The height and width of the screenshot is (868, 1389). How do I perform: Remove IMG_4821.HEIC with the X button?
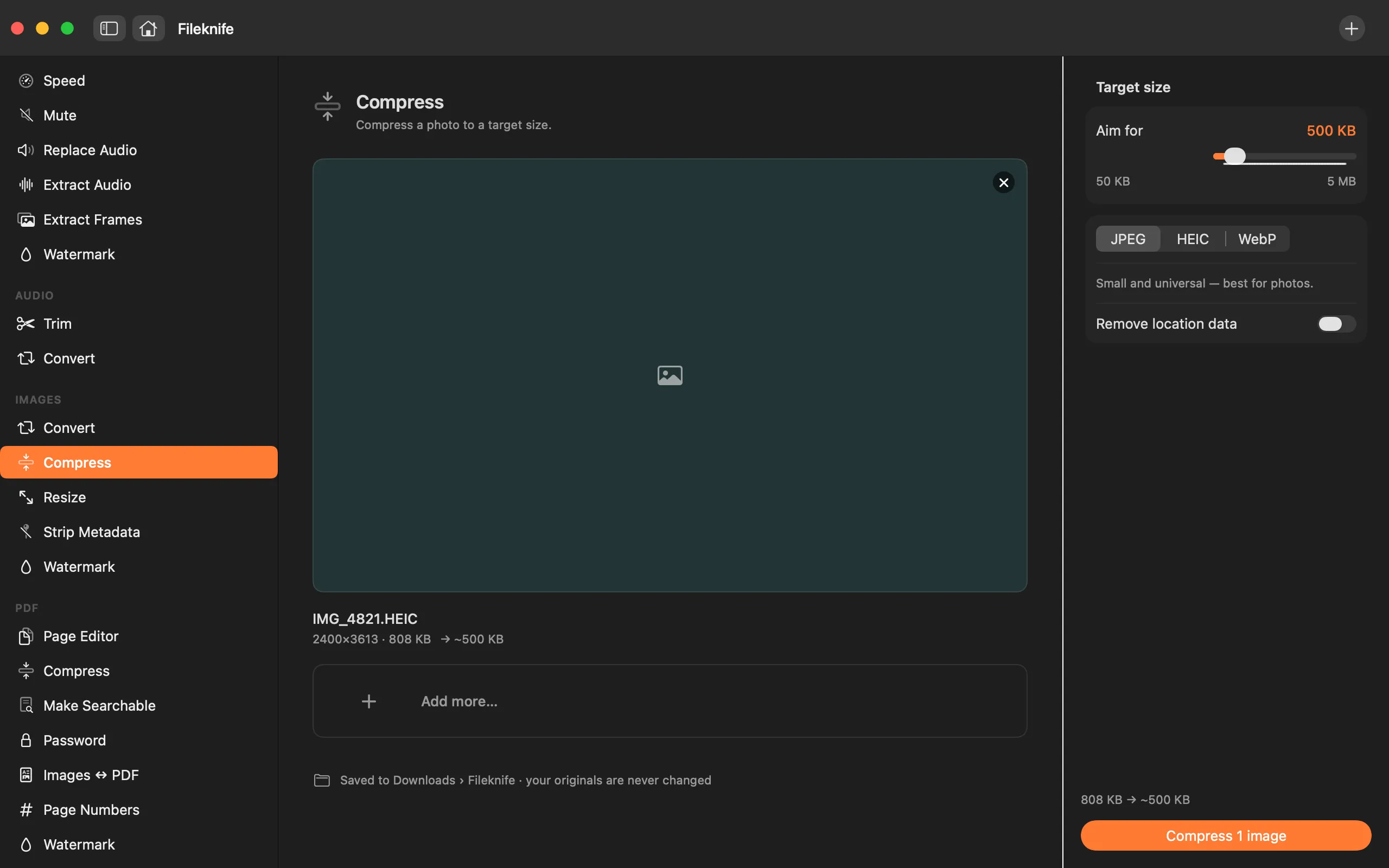pos(1003,183)
